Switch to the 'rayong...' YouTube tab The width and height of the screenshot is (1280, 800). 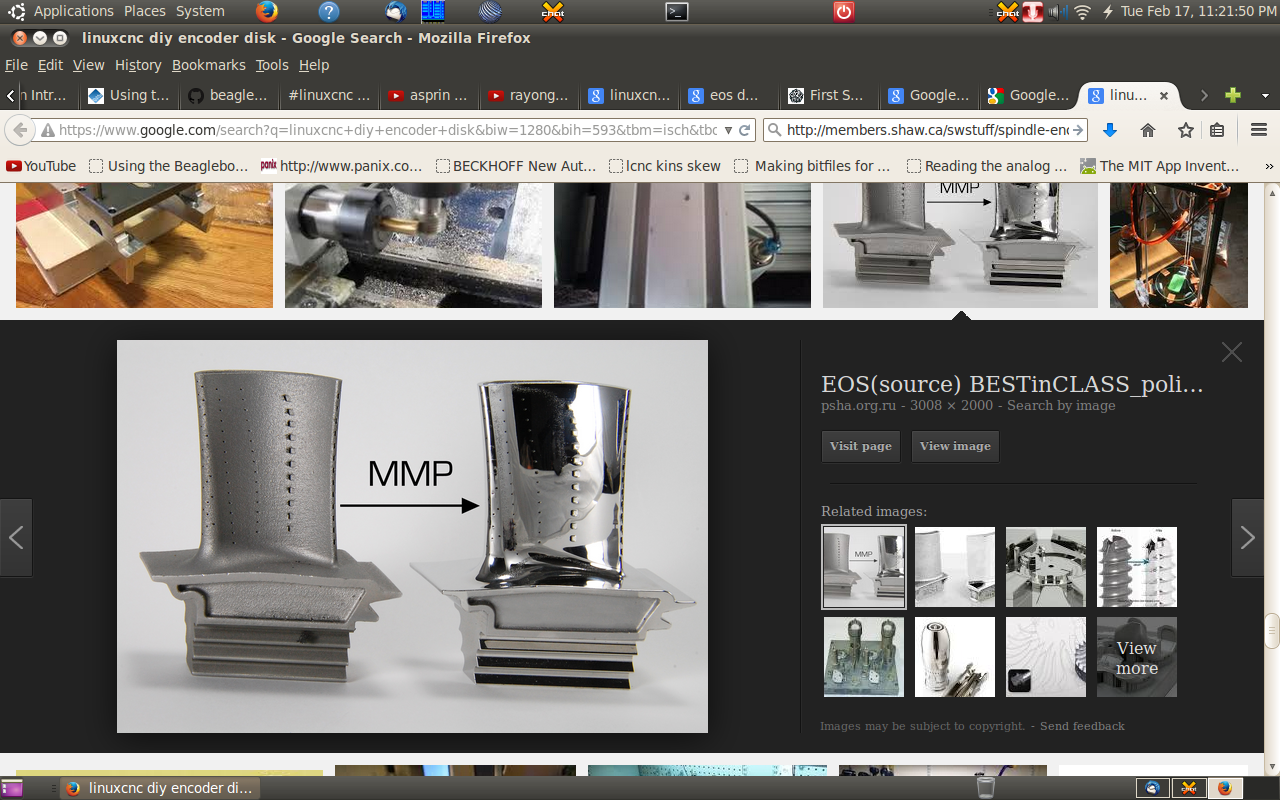point(527,95)
